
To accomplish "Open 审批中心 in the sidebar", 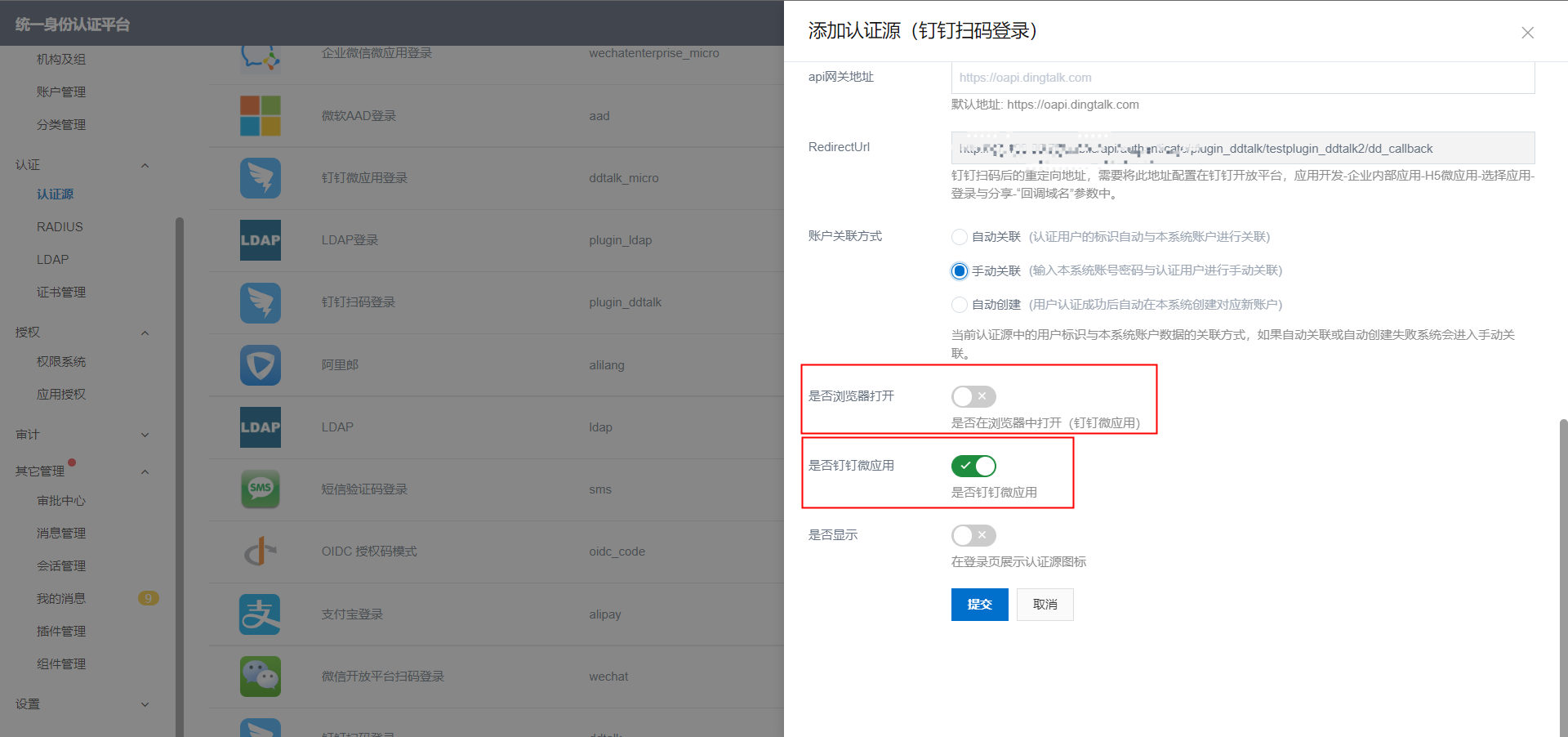I will (61, 500).
